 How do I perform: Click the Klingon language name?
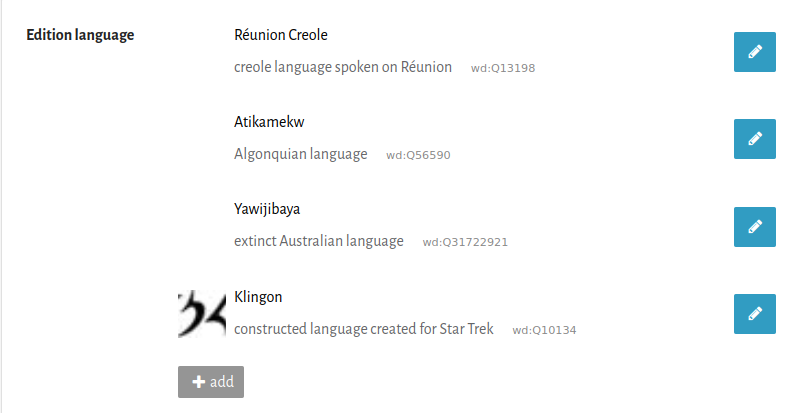pos(258,297)
